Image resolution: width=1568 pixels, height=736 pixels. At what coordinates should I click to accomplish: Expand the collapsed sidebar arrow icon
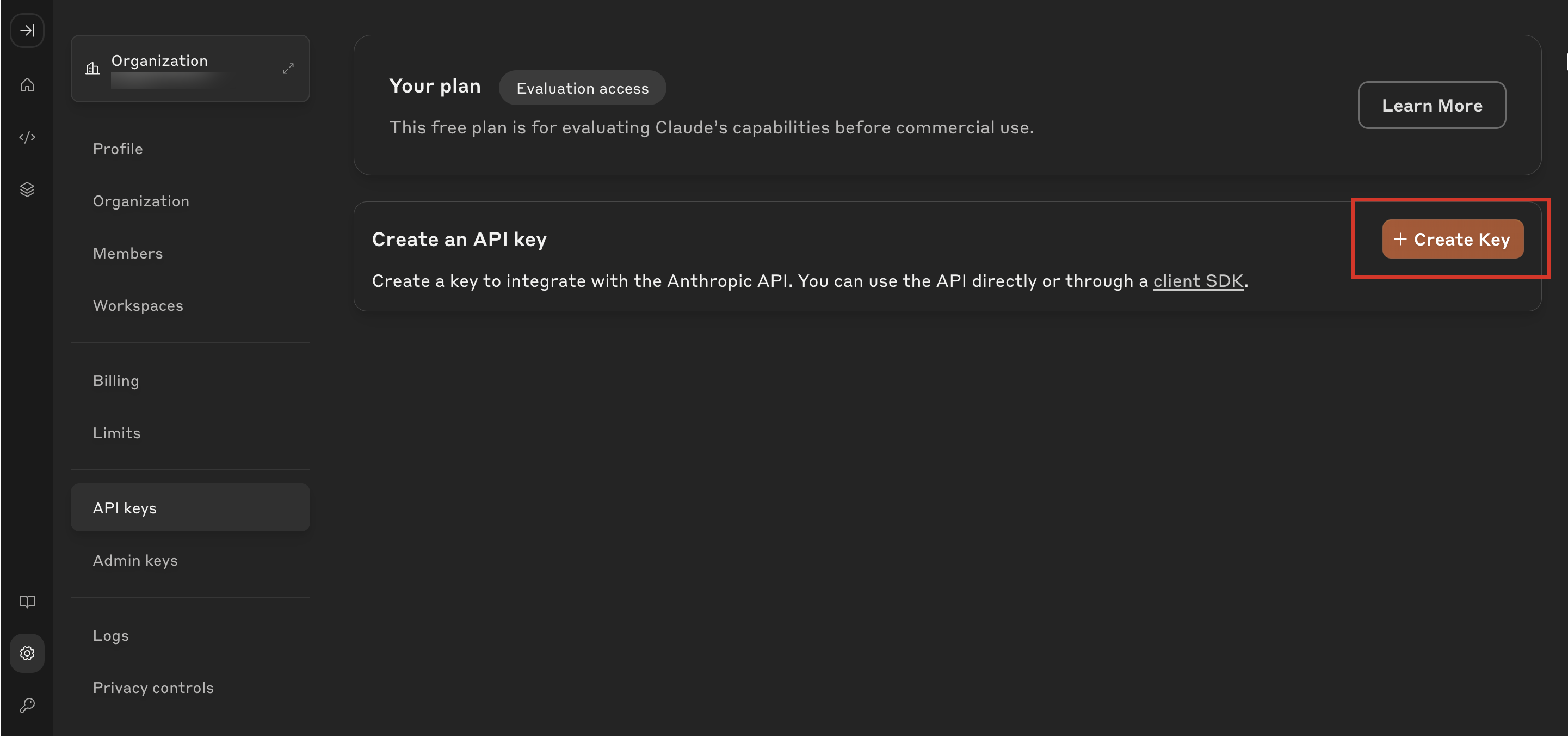pos(27,30)
